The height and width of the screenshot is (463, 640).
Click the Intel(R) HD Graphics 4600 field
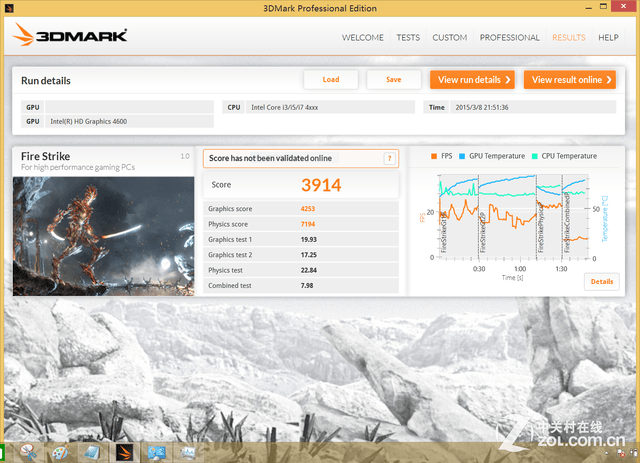(129, 121)
